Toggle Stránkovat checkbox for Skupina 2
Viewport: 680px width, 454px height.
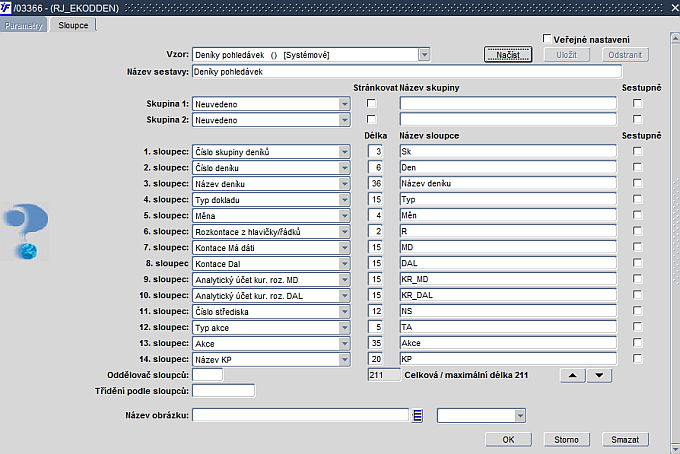(371, 119)
